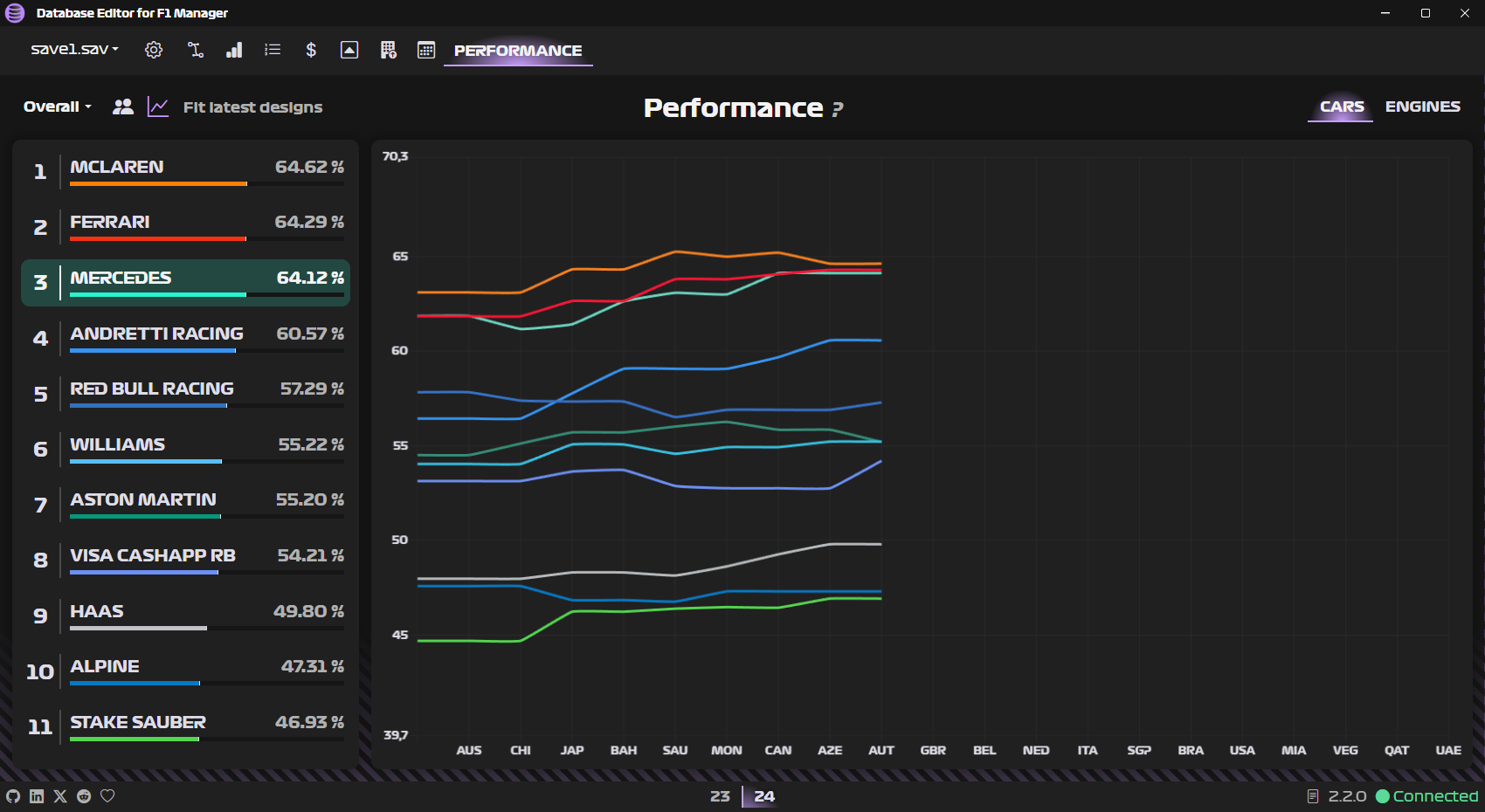Select the PERFORMANCE tab
The width and height of the screenshot is (1485, 812).
pyautogui.click(x=518, y=51)
